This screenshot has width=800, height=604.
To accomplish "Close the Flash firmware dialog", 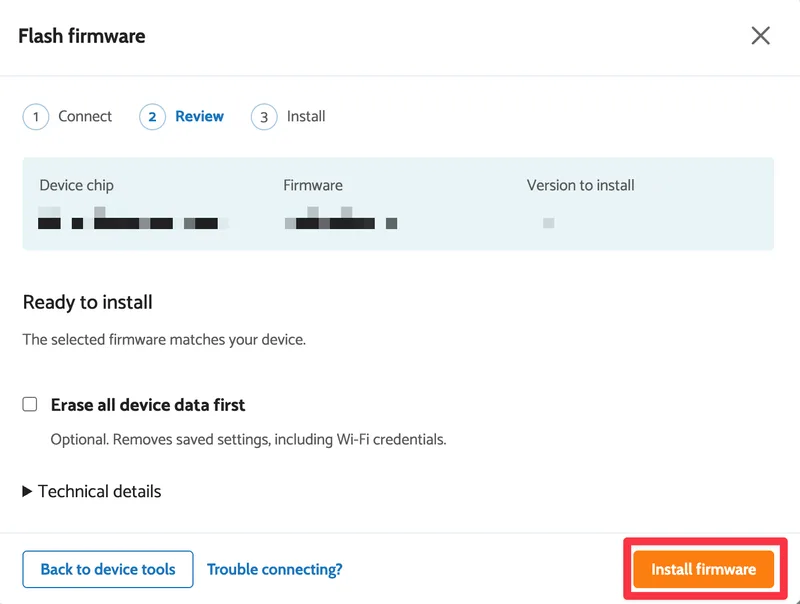I will click(x=760, y=36).
